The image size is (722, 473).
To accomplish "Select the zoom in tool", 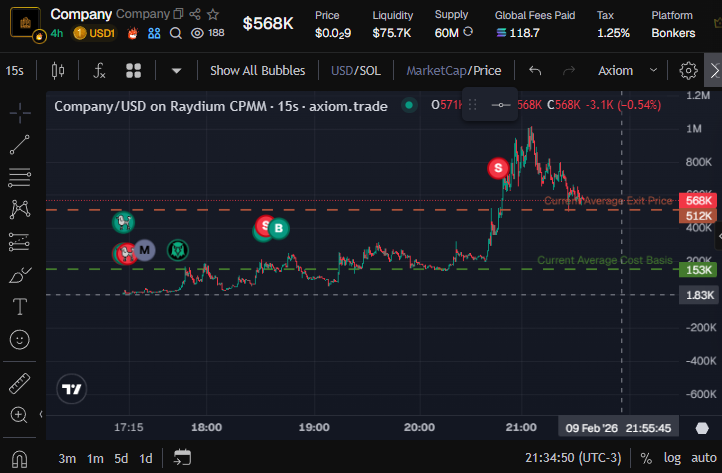I will [19, 415].
